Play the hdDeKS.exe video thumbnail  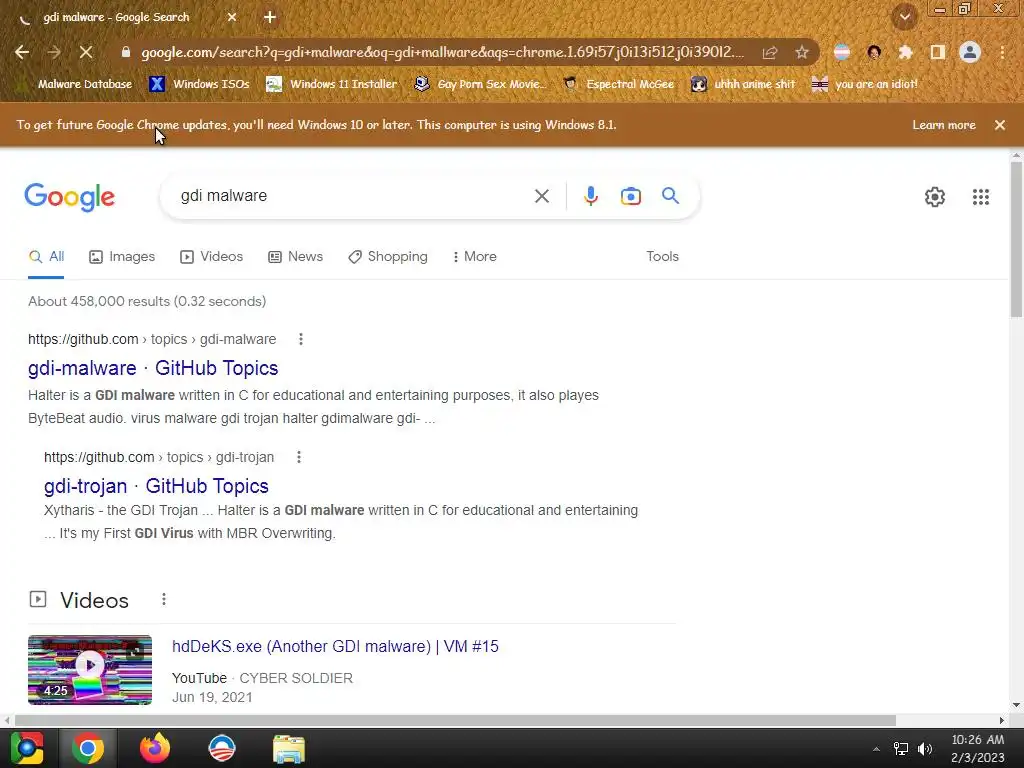pos(90,670)
